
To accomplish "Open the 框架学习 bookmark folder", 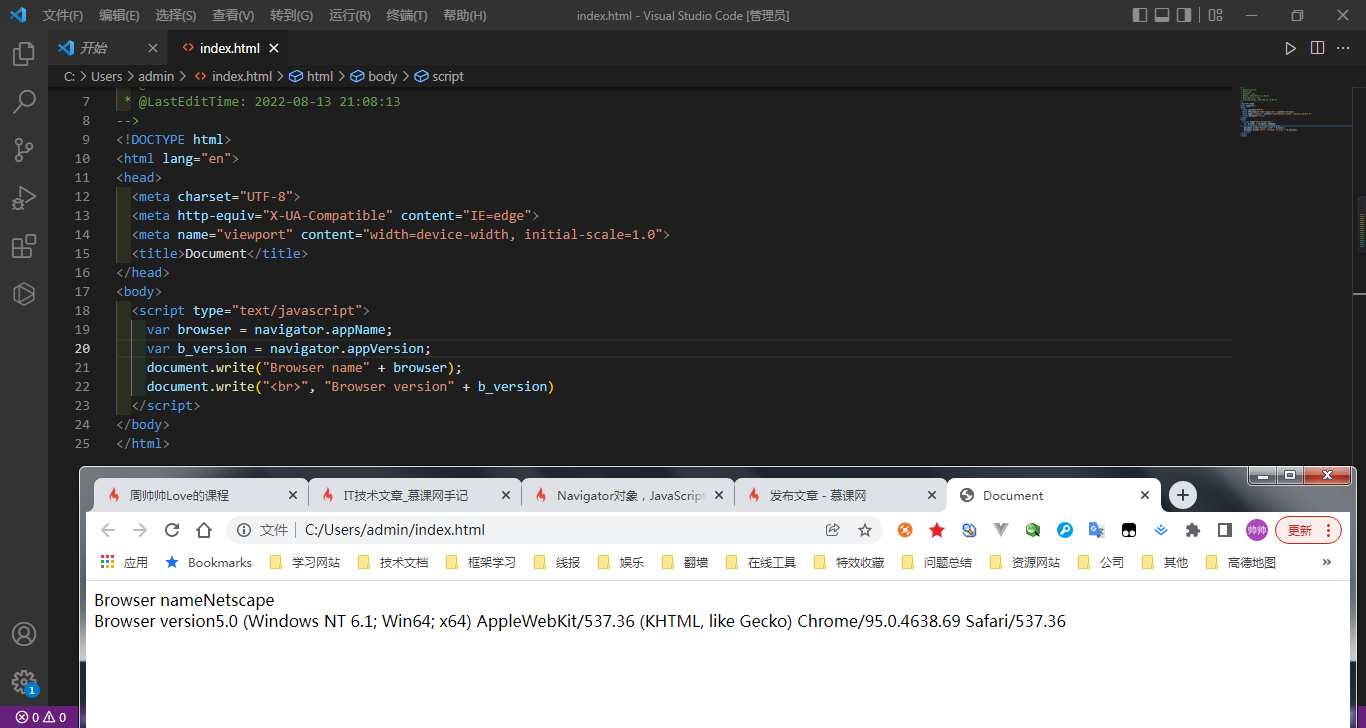I will 481,563.
